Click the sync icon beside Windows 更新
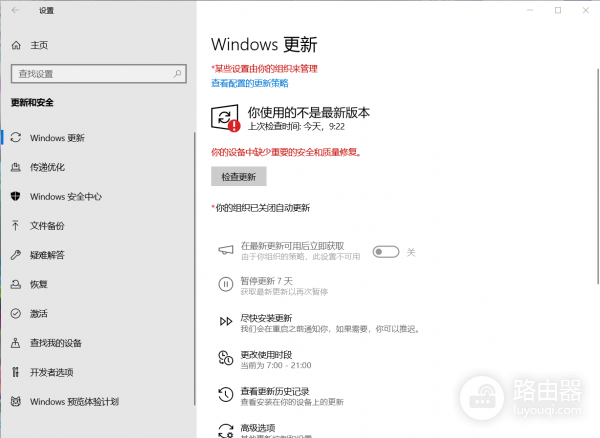This screenshot has height=438, width=600. [16, 137]
